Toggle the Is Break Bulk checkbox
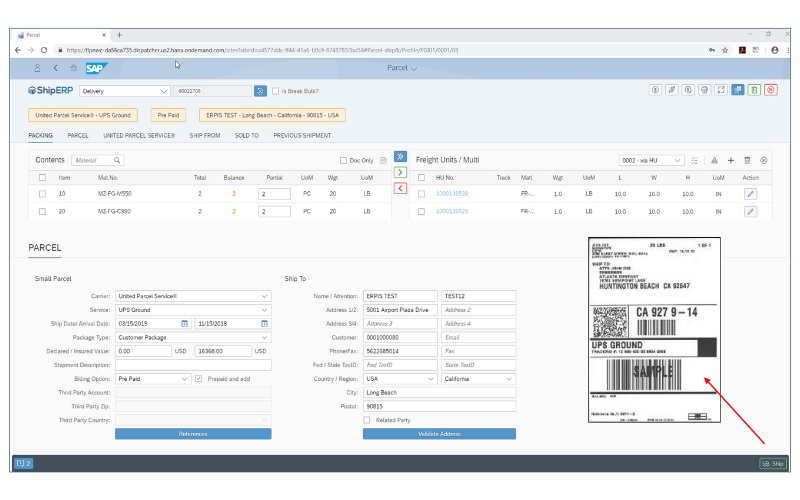 [x=276, y=91]
